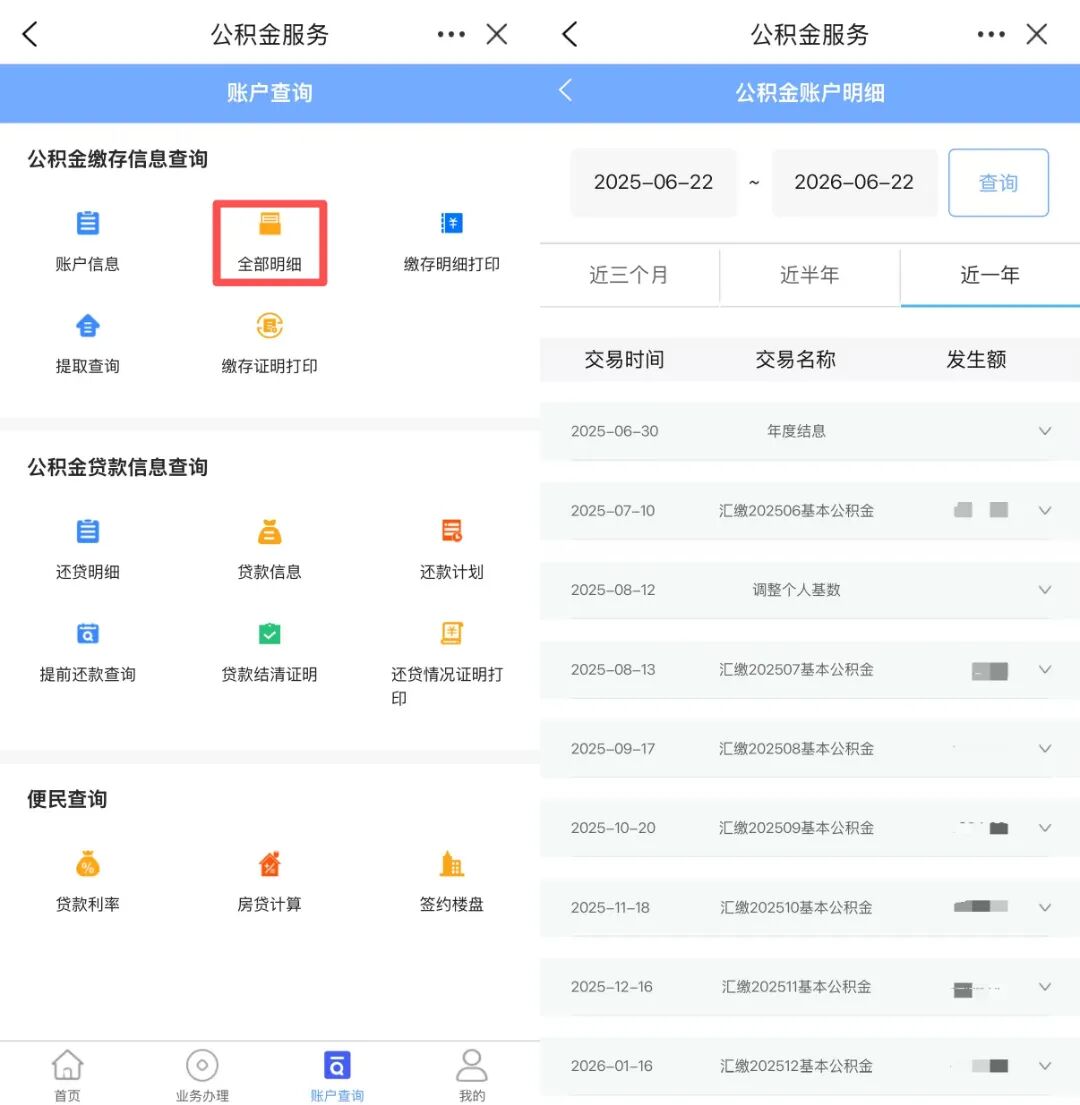
Task: Expand 汇缴202509基本公积金 row chevron
Action: click(x=1045, y=827)
